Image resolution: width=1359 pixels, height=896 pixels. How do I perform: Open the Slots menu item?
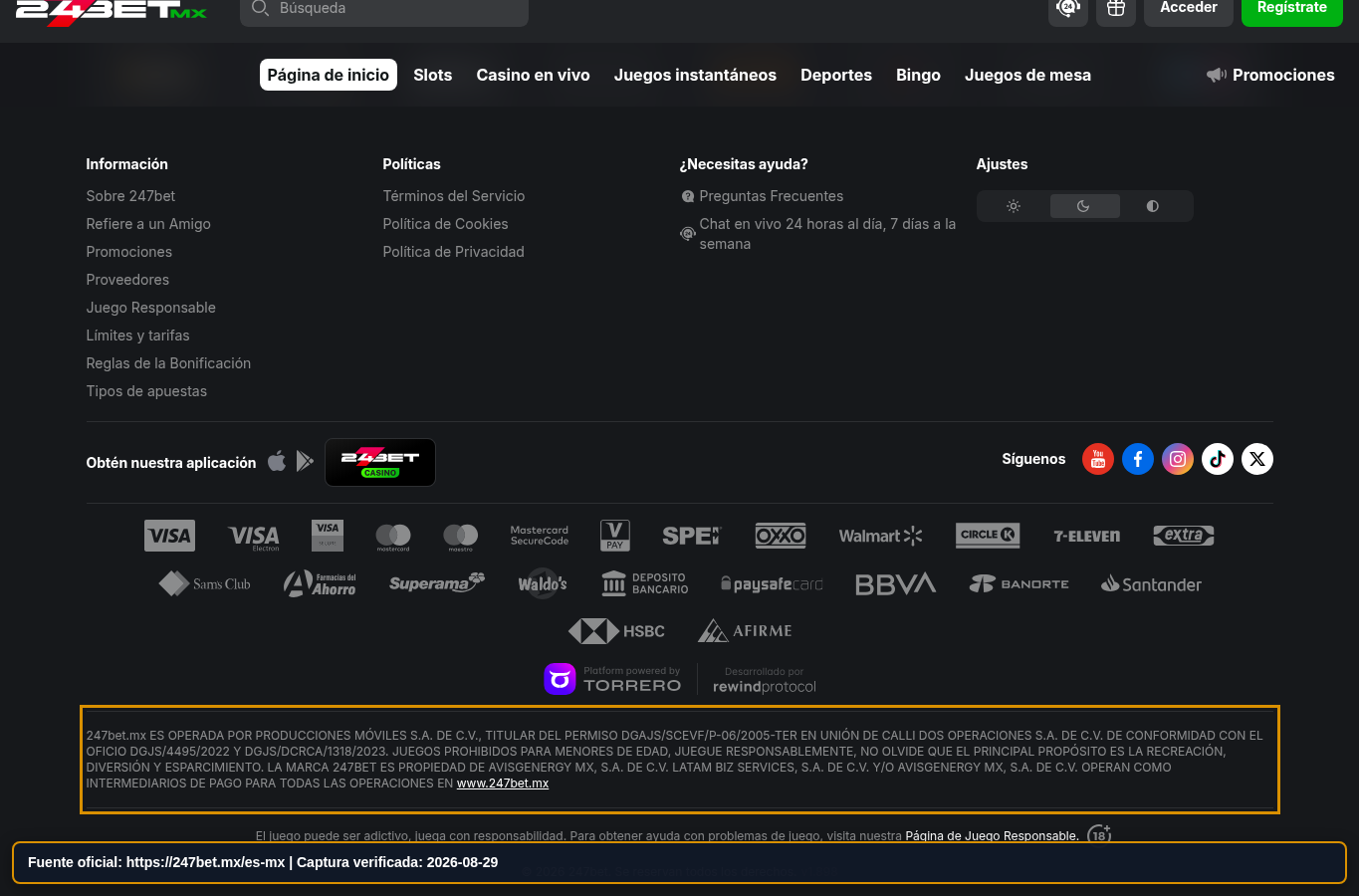click(x=433, y=75)
